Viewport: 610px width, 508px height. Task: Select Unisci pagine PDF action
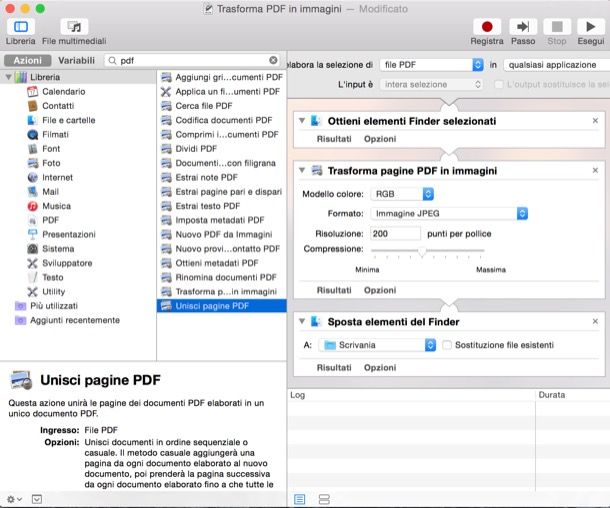pyautogui.click(x=222, y=306)
